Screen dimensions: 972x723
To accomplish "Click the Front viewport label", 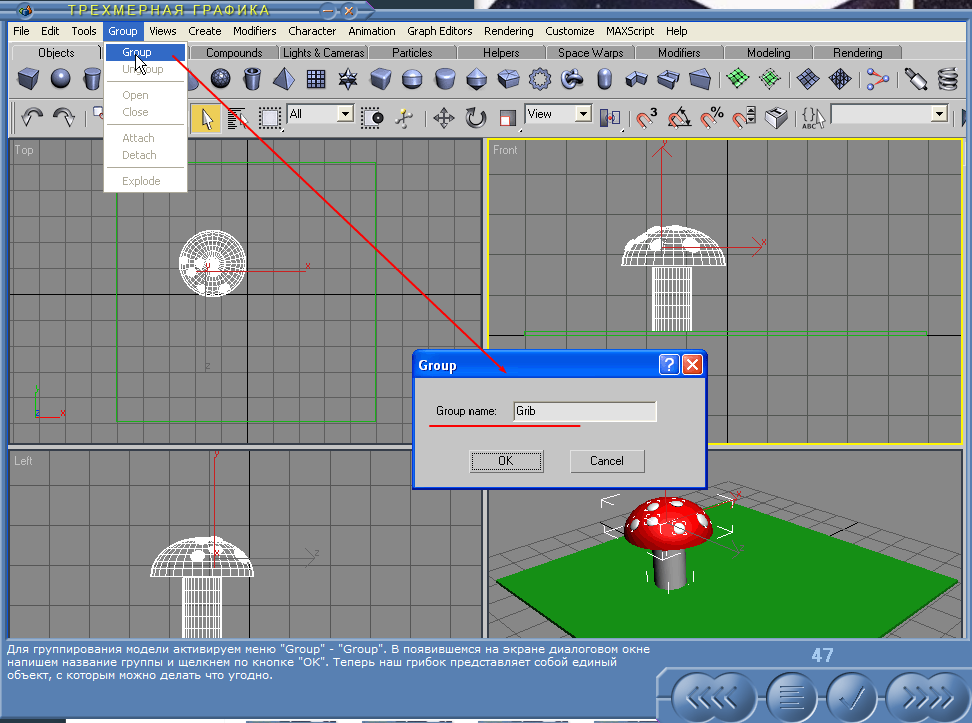I will [x=505, y=150].
